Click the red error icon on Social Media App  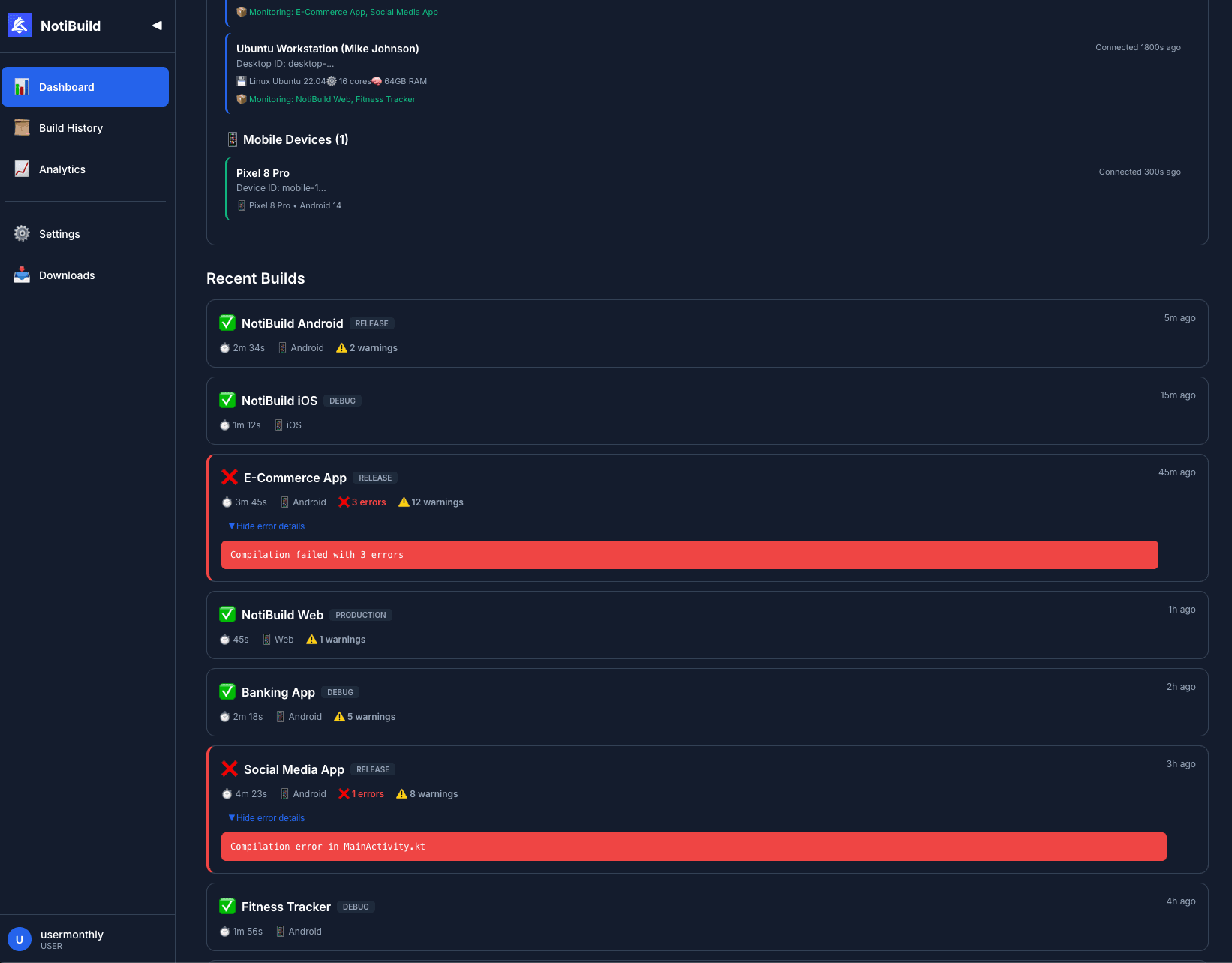[x=230, y=769]
